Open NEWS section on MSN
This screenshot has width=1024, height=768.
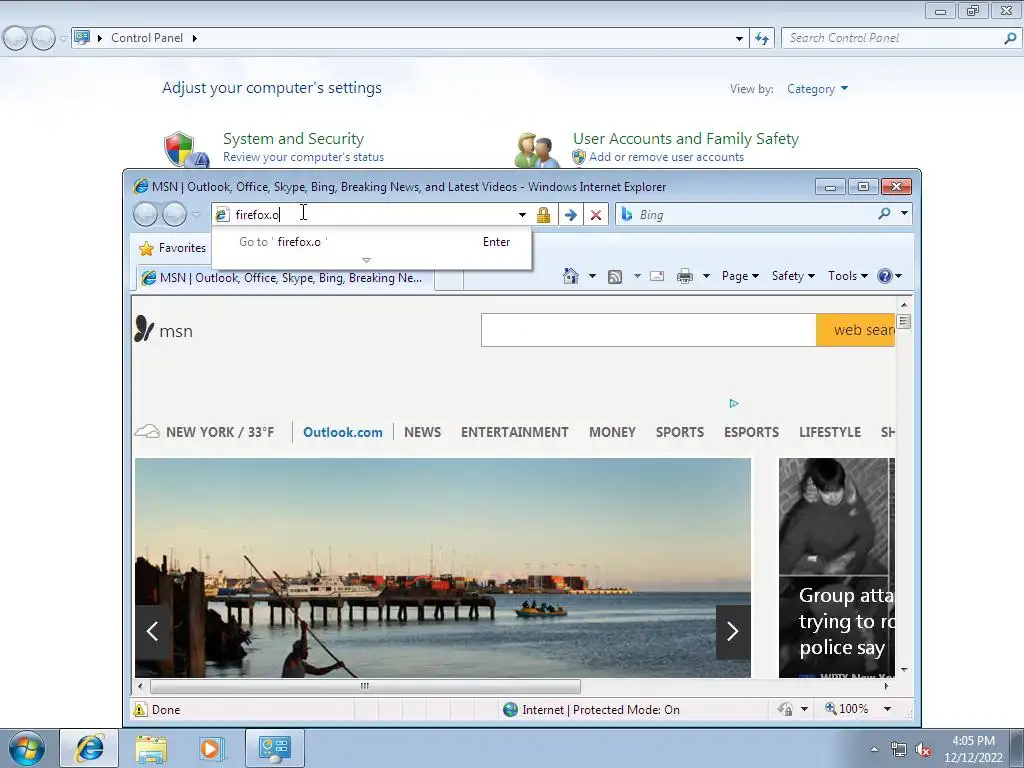coord(423,432)
